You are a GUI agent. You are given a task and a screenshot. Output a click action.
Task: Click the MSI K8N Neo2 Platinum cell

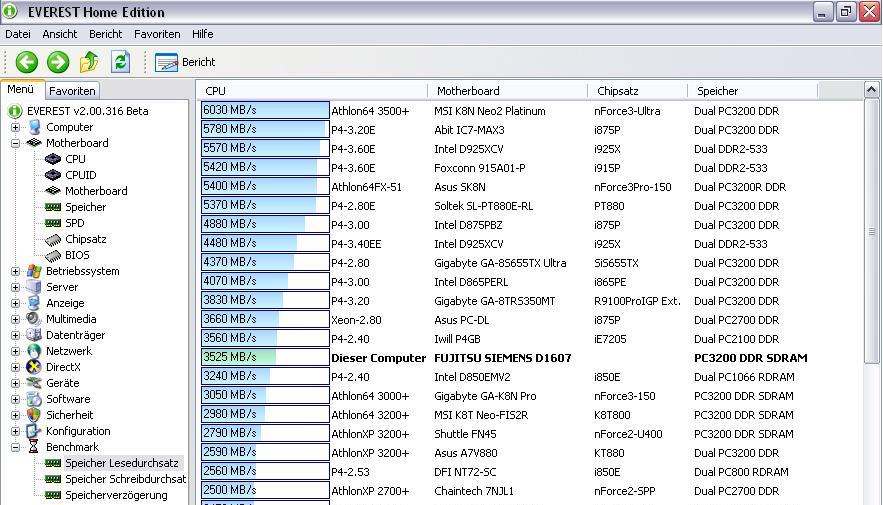click(x=489, y=111)
